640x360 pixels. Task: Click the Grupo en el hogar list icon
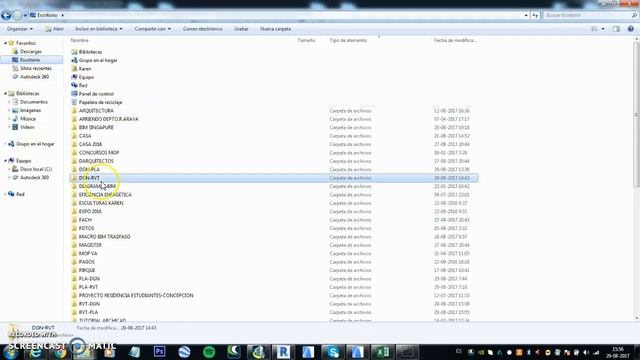click(x=74, y=60)
